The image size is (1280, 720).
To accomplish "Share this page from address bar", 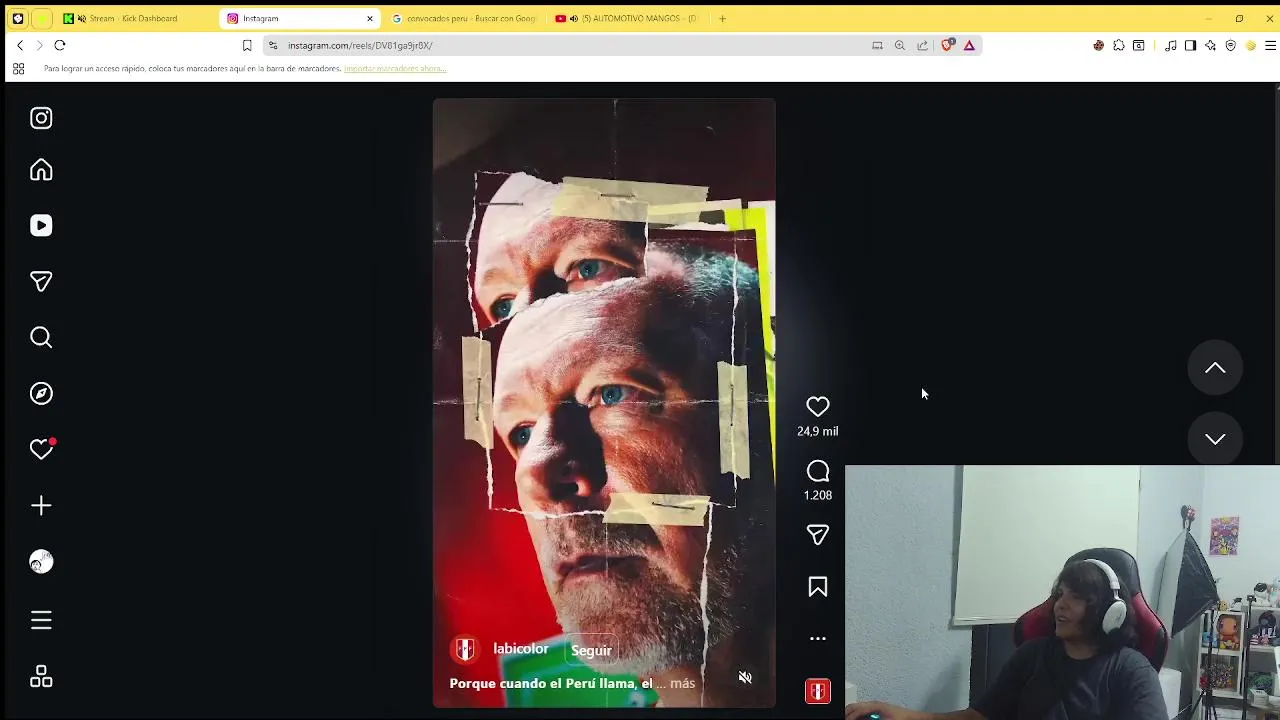I will [922, 45].
